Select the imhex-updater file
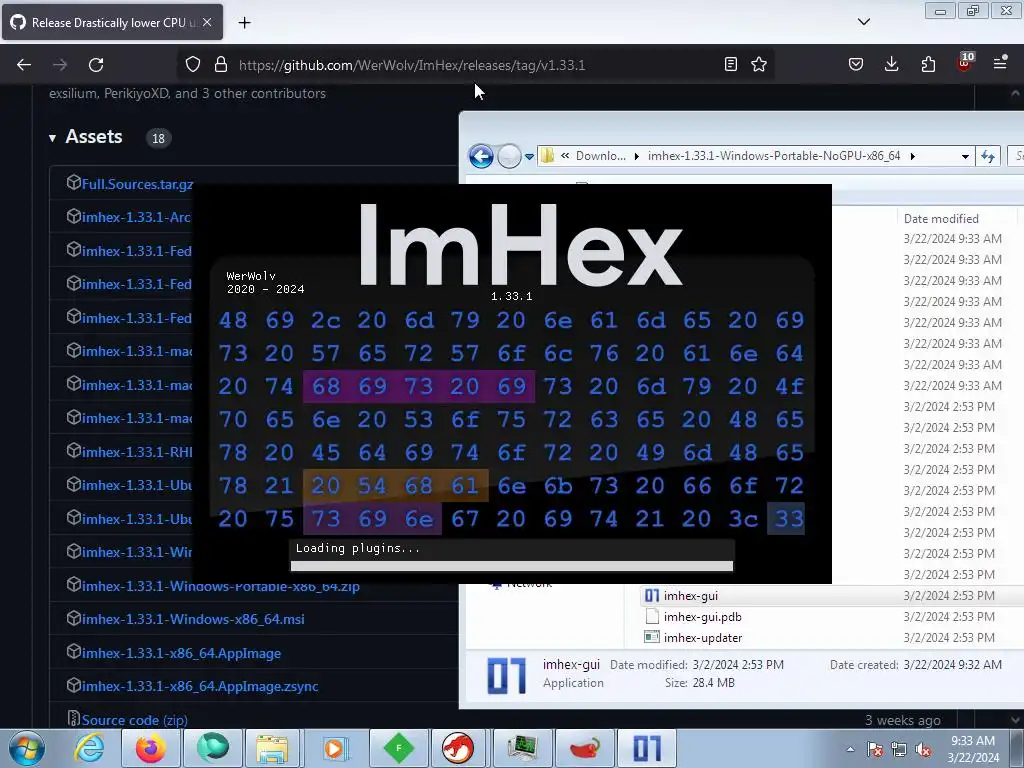Viewport: 1024px width, 768px height. 703,637
